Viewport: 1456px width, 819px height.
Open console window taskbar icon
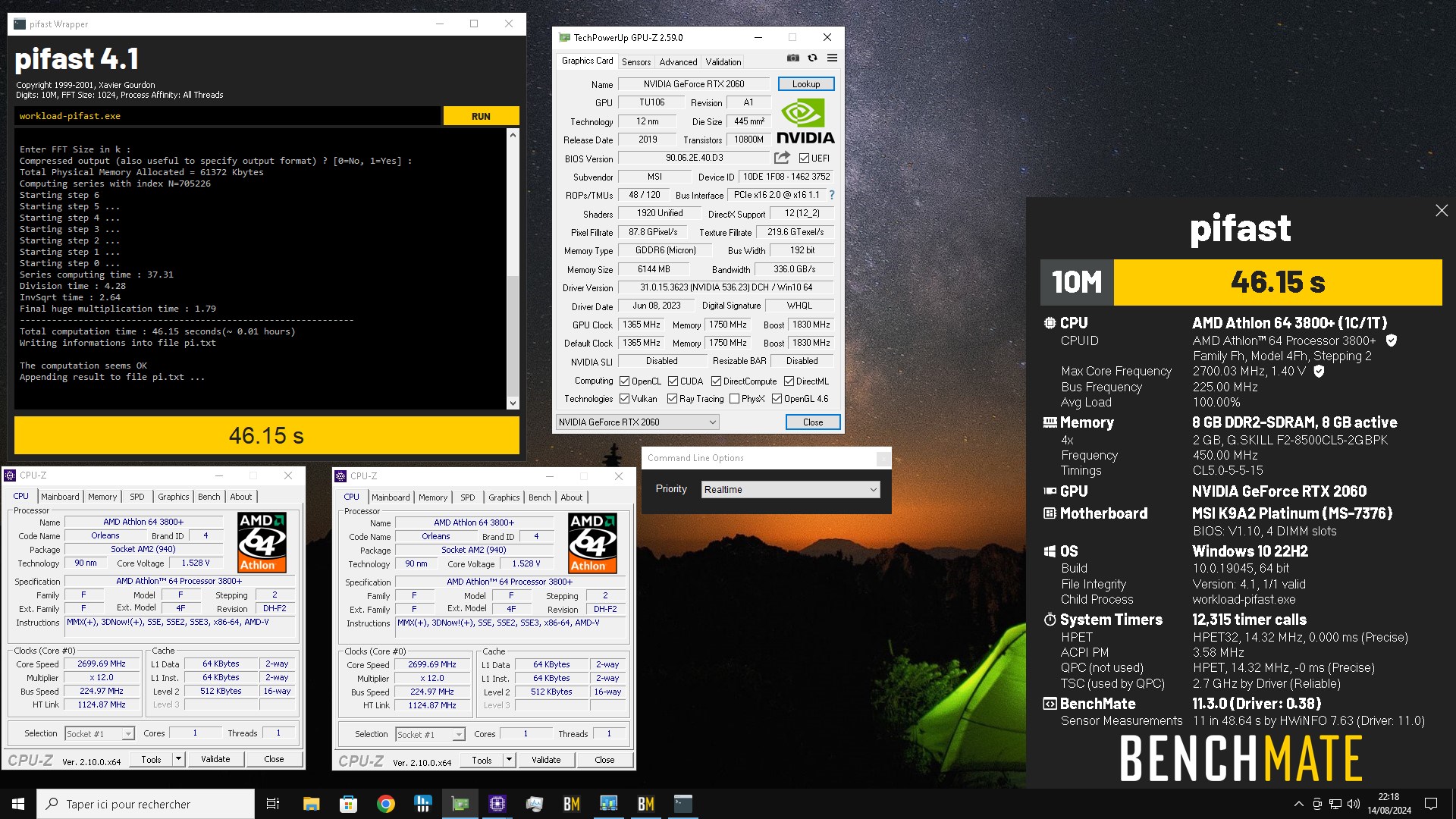click(x=682, y=804)
